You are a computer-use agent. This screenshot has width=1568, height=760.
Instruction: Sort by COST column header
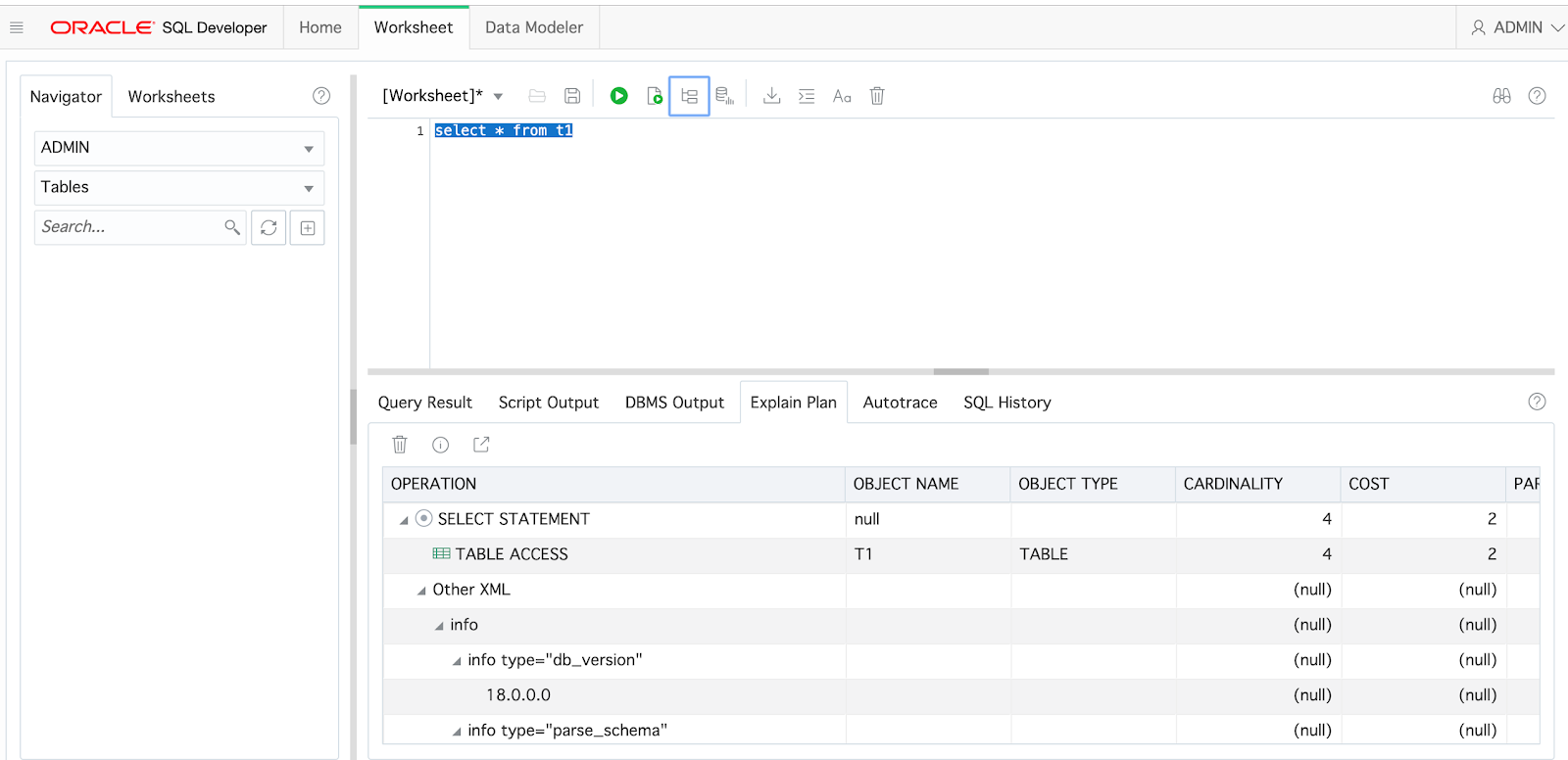click(x=1423, y=484)
